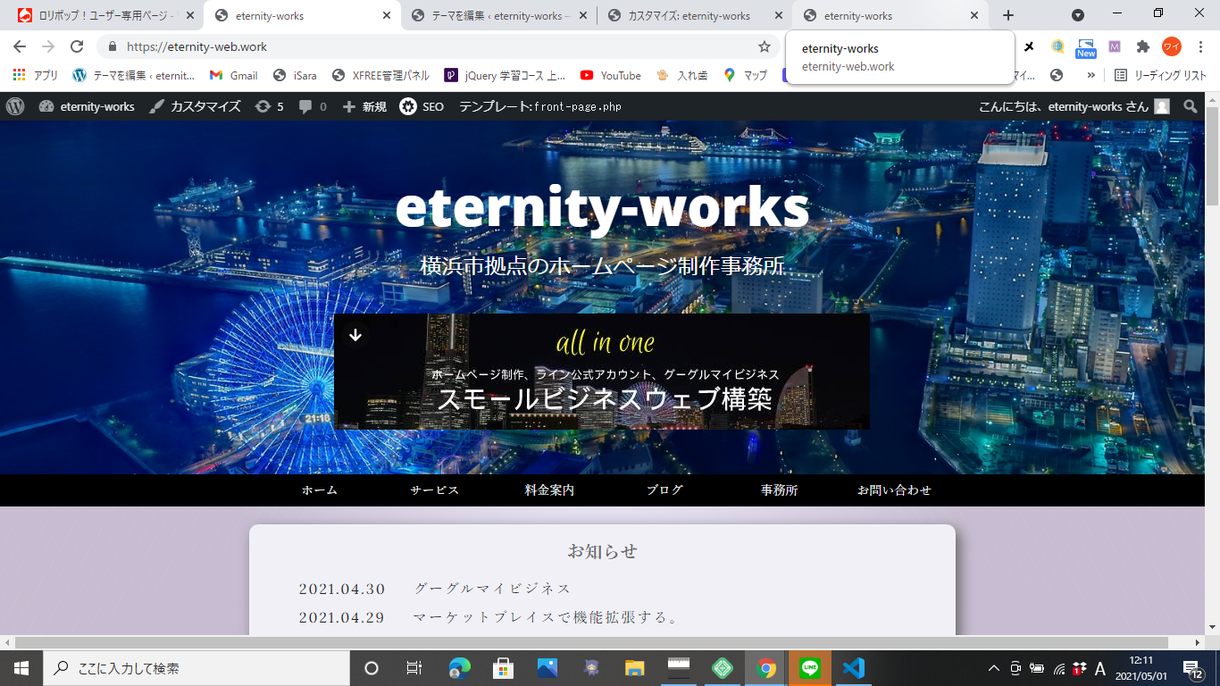
Task: Open Chrome extensions puzzle icon
Action: point(1143,47)
